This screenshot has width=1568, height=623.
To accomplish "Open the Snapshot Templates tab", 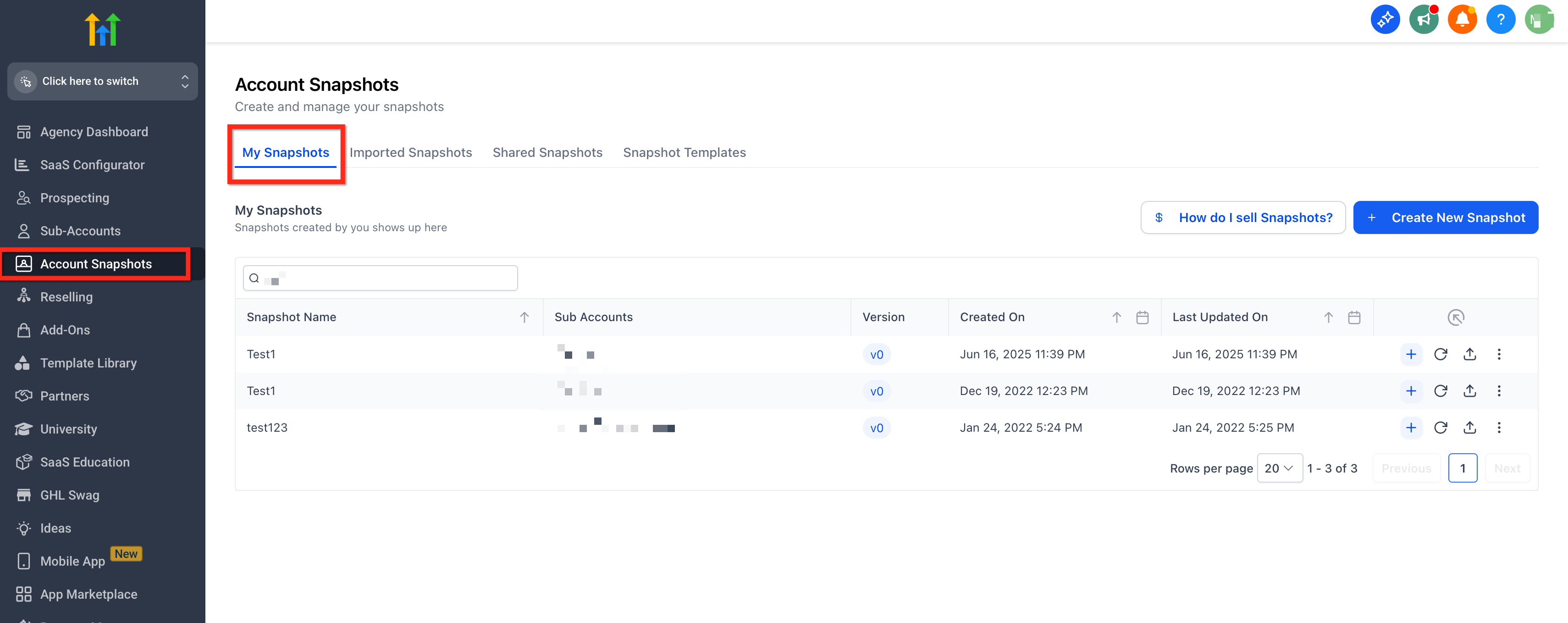I will (x=684, y=152).
